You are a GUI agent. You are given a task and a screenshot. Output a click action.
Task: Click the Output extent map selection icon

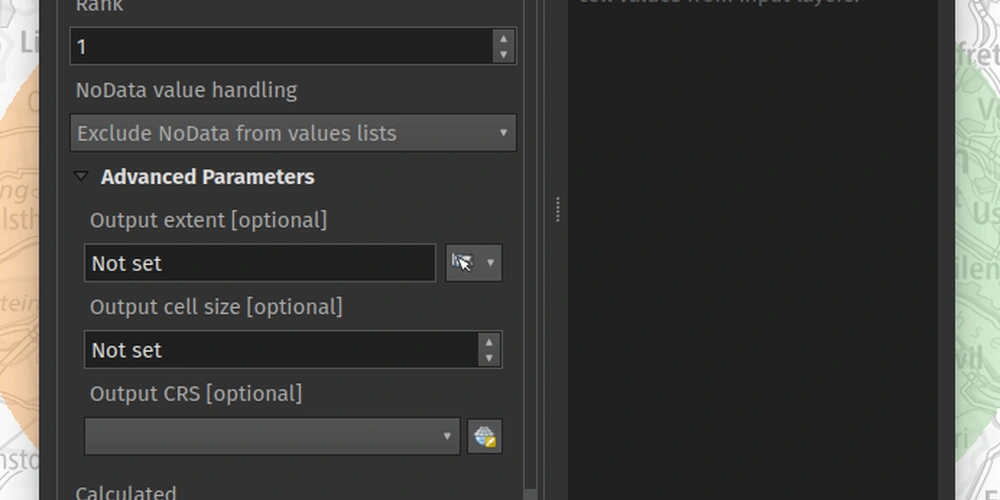[x=462, y=263]
